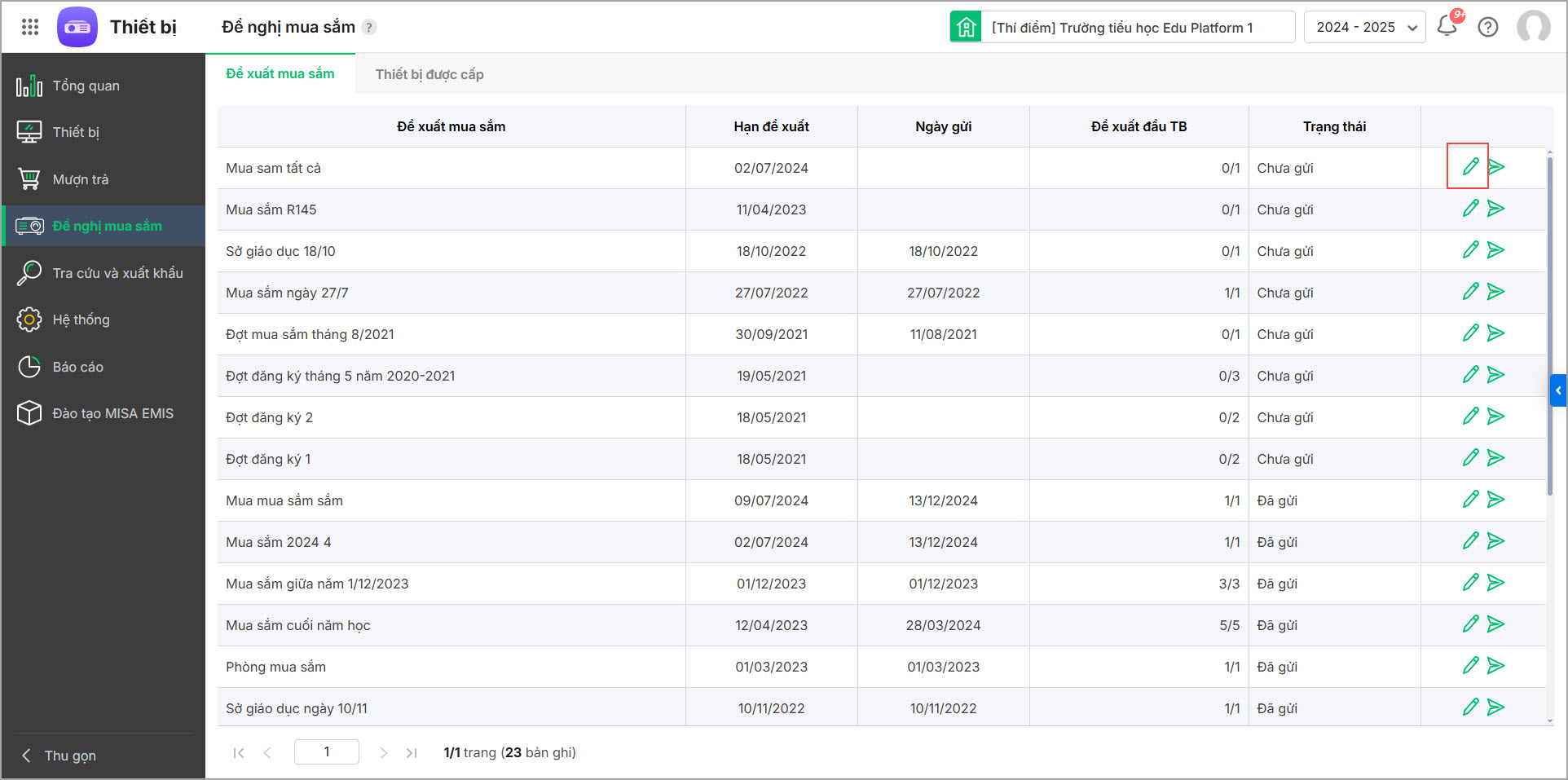Screen dimensions: 1568x780
Task: Go to the next page arrow
Action: pos(383,752)
